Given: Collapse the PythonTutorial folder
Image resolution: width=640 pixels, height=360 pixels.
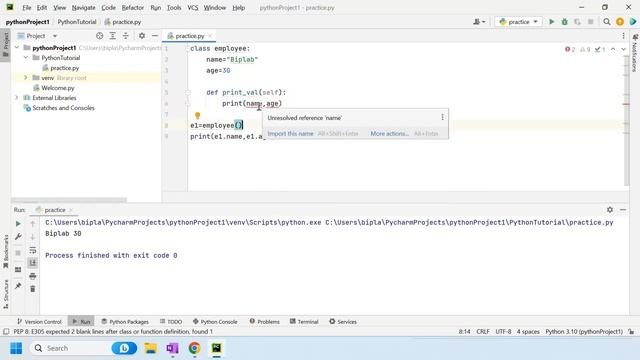Looking at the screenshot, I should (26, 58).
